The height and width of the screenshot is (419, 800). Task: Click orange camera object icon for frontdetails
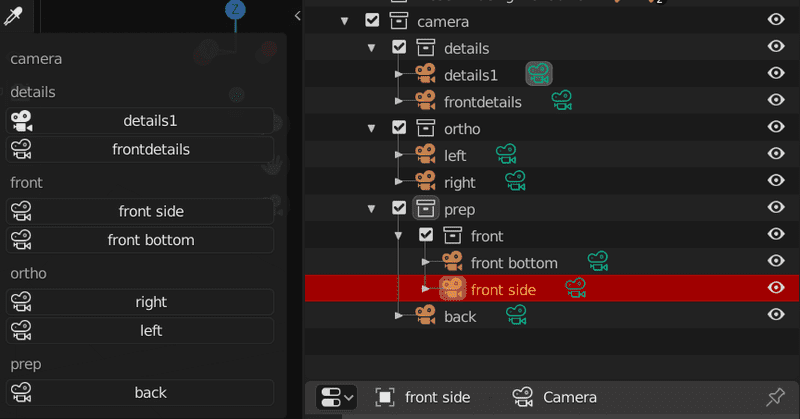click(425, 100)
